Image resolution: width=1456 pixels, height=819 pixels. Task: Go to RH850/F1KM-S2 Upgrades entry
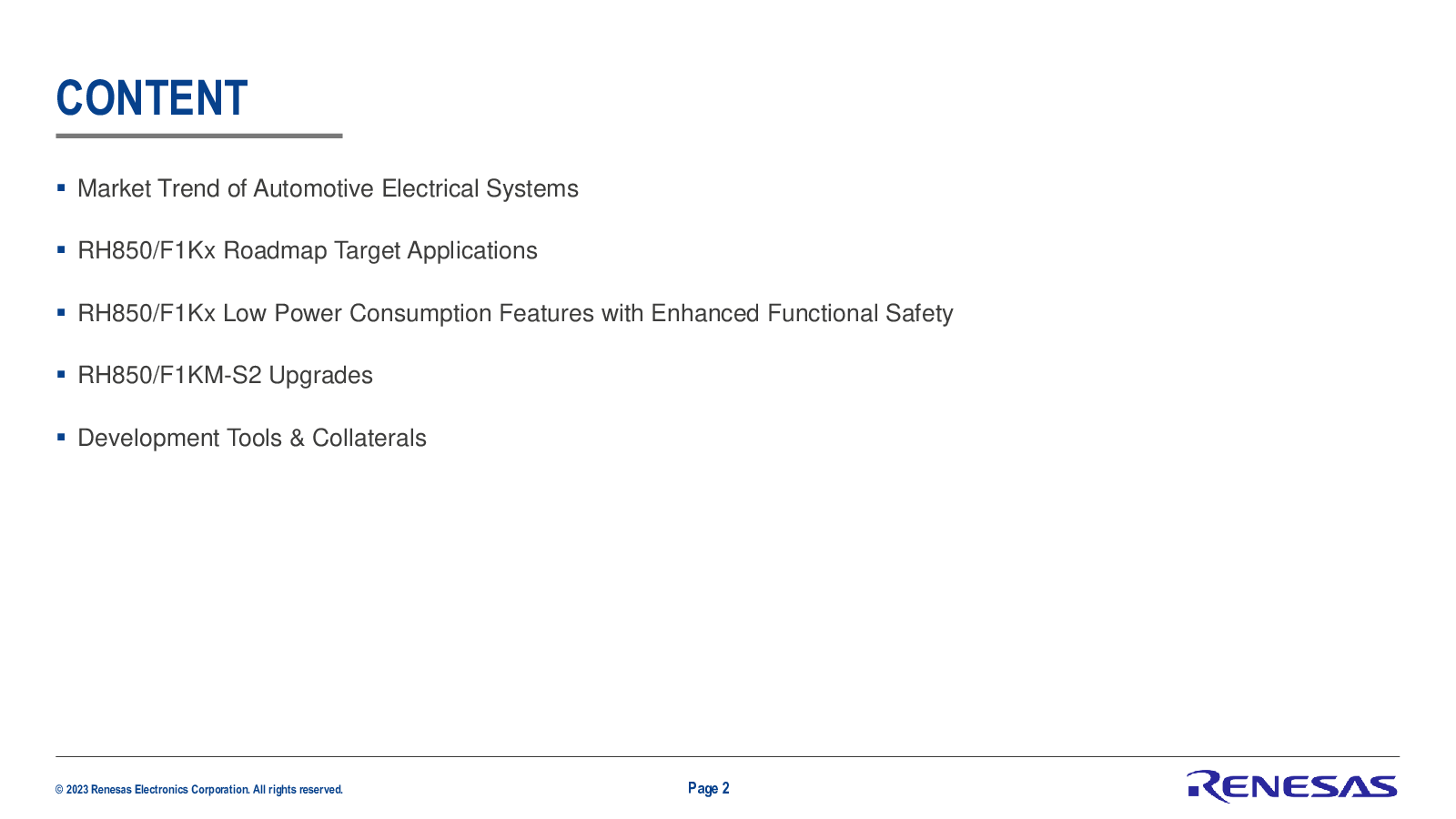(225, 375)
